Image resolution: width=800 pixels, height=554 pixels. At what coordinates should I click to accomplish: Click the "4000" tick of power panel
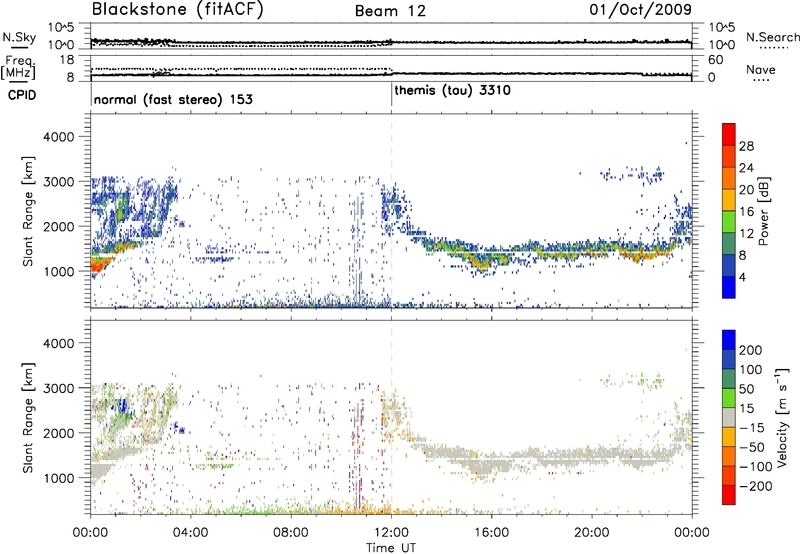[x=58, y=137]
